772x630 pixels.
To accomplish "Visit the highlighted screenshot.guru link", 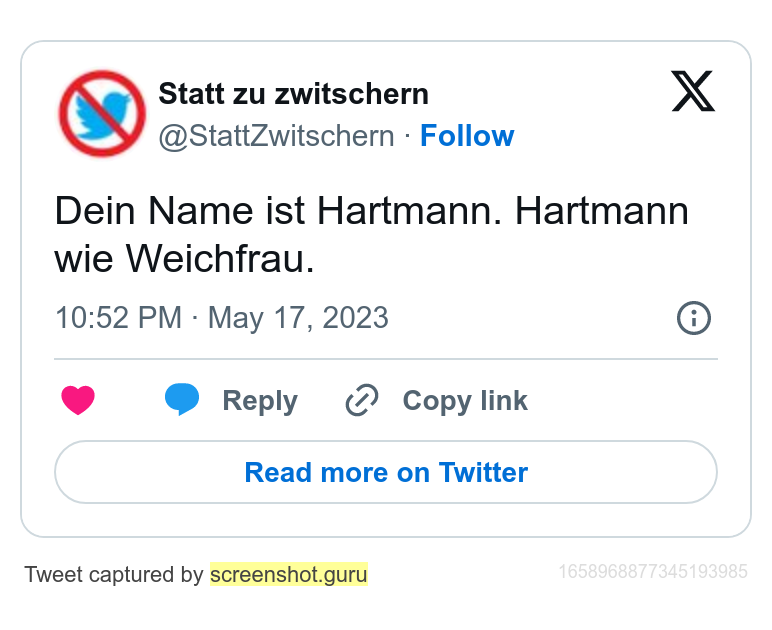I will [x=289, y=574].
